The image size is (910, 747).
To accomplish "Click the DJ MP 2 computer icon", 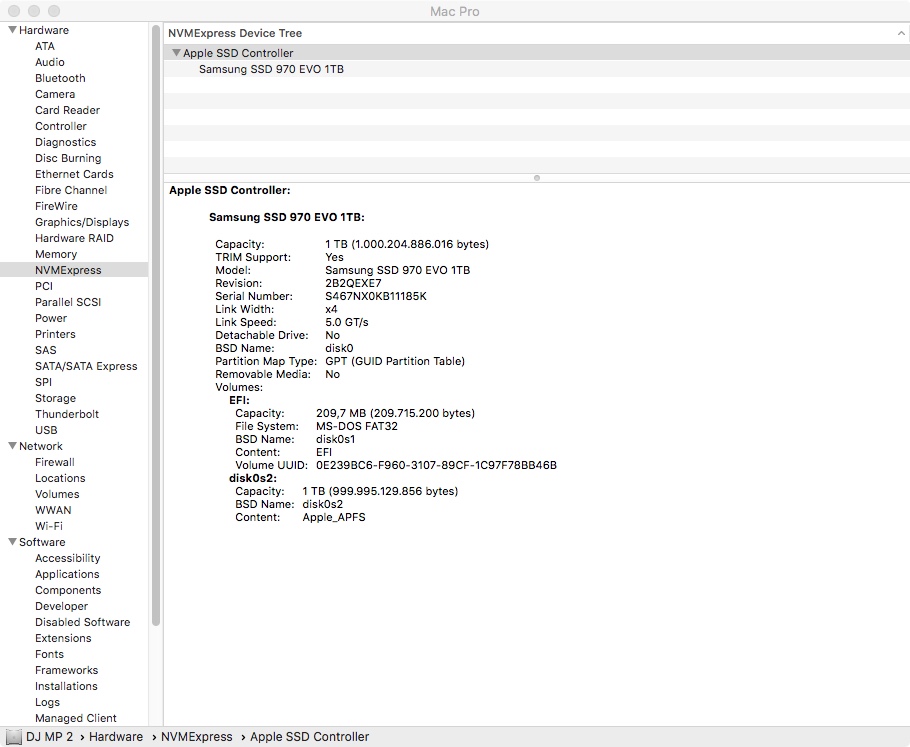I will click(x=13, y=737).
